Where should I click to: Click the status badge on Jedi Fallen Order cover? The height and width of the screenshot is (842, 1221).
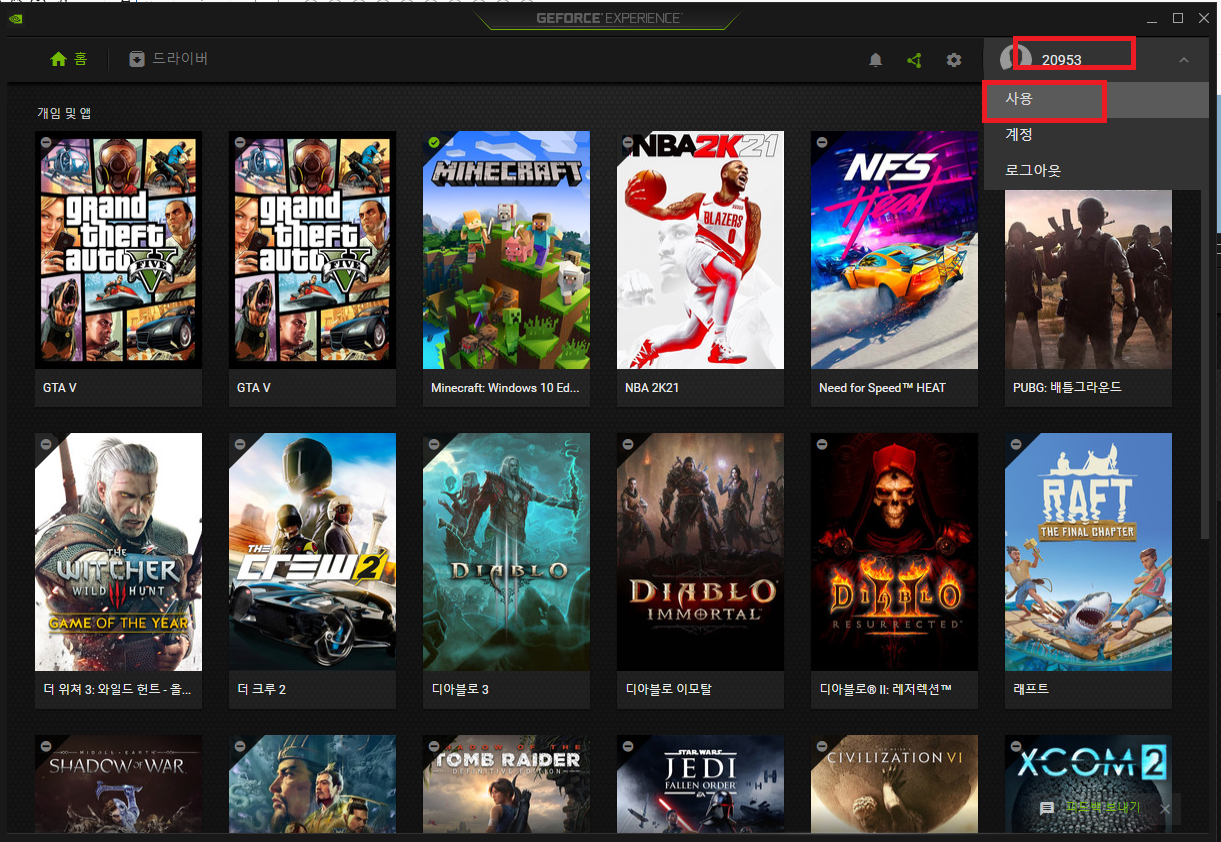[x=628, y=747]
